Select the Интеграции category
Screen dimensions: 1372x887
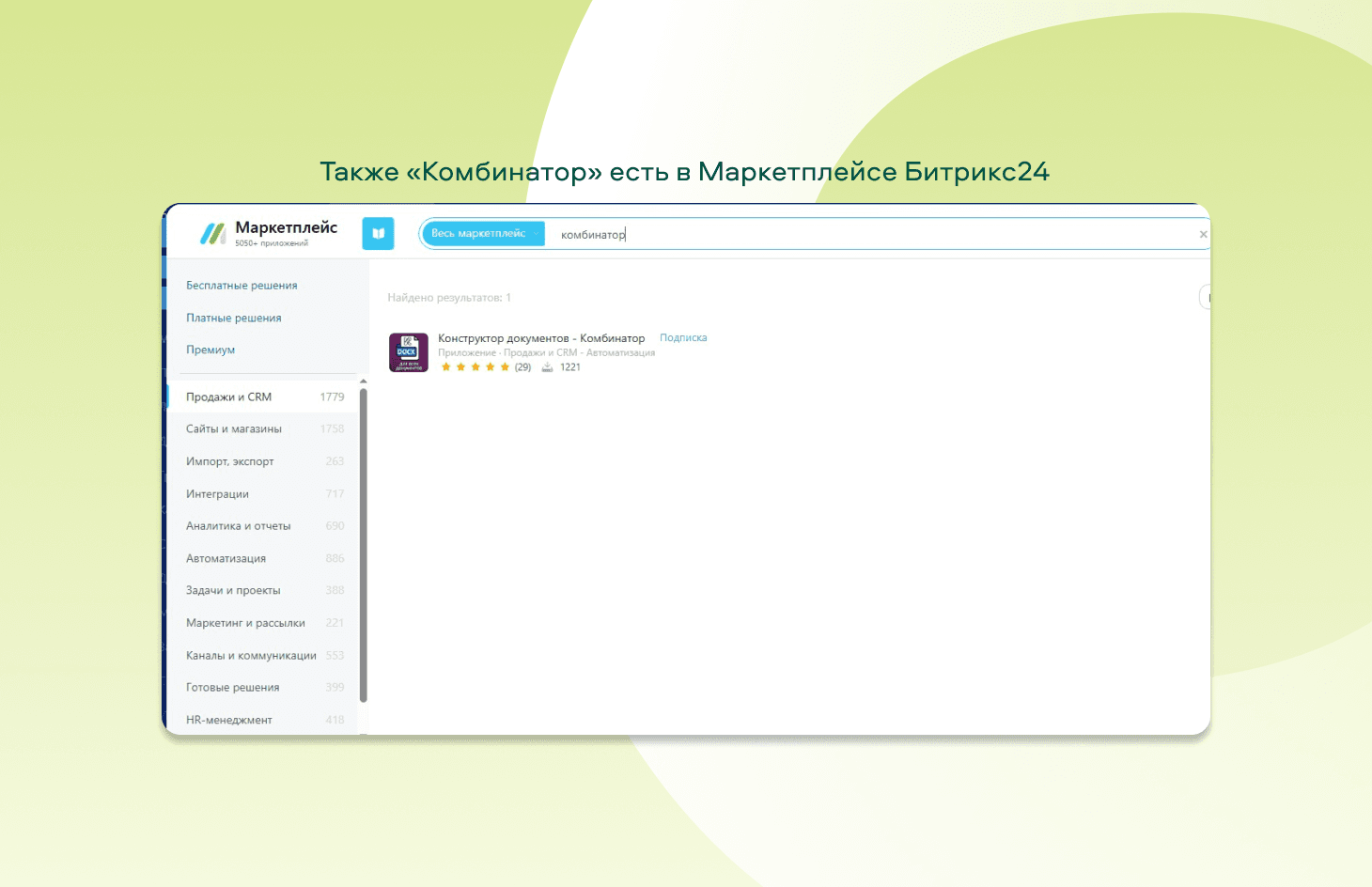click(x=263, y=494)
